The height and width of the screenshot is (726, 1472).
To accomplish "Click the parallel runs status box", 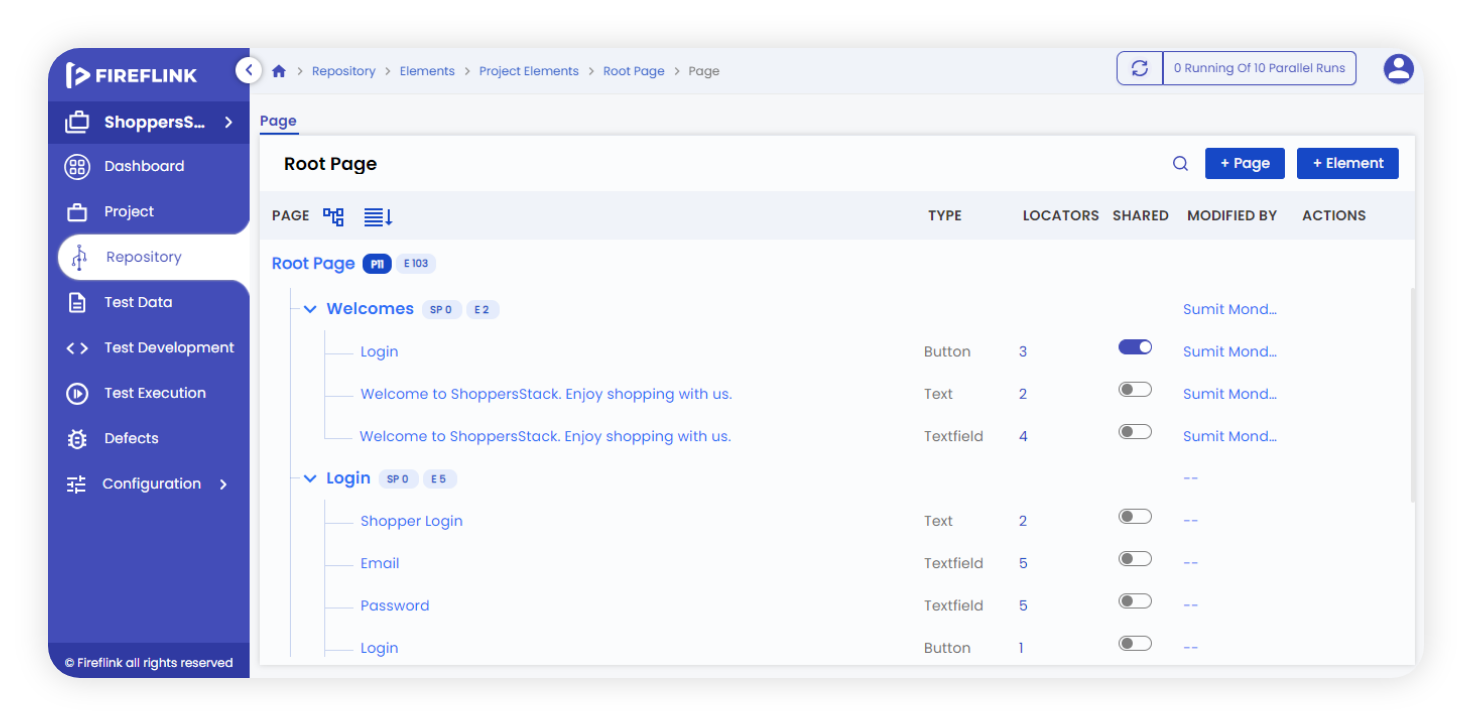I will 1259,68.
